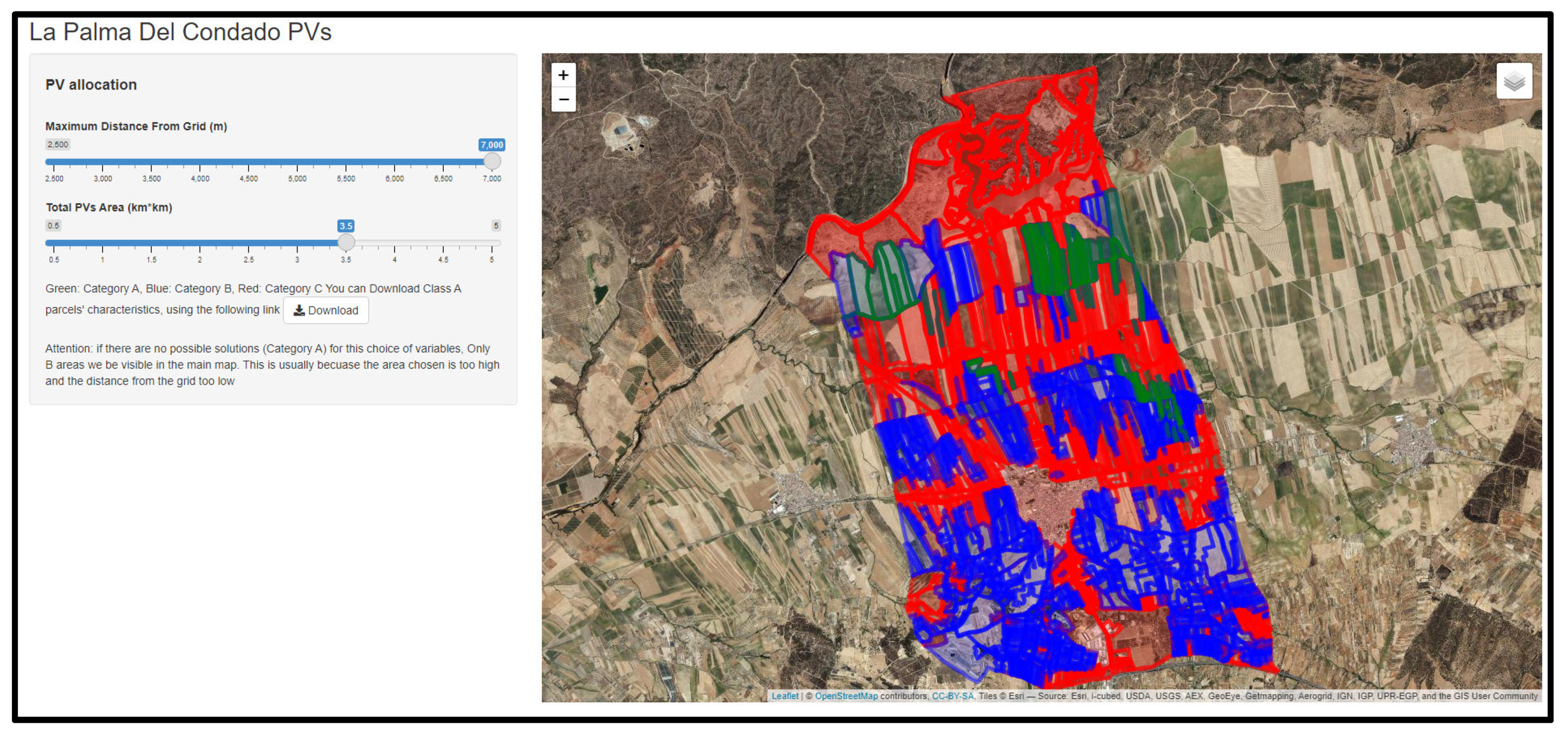Image resolution: width=1568 pixels, height=736 pixels.
Task: Open the Leaflet attribution link
Action: (x=784, y=696)
